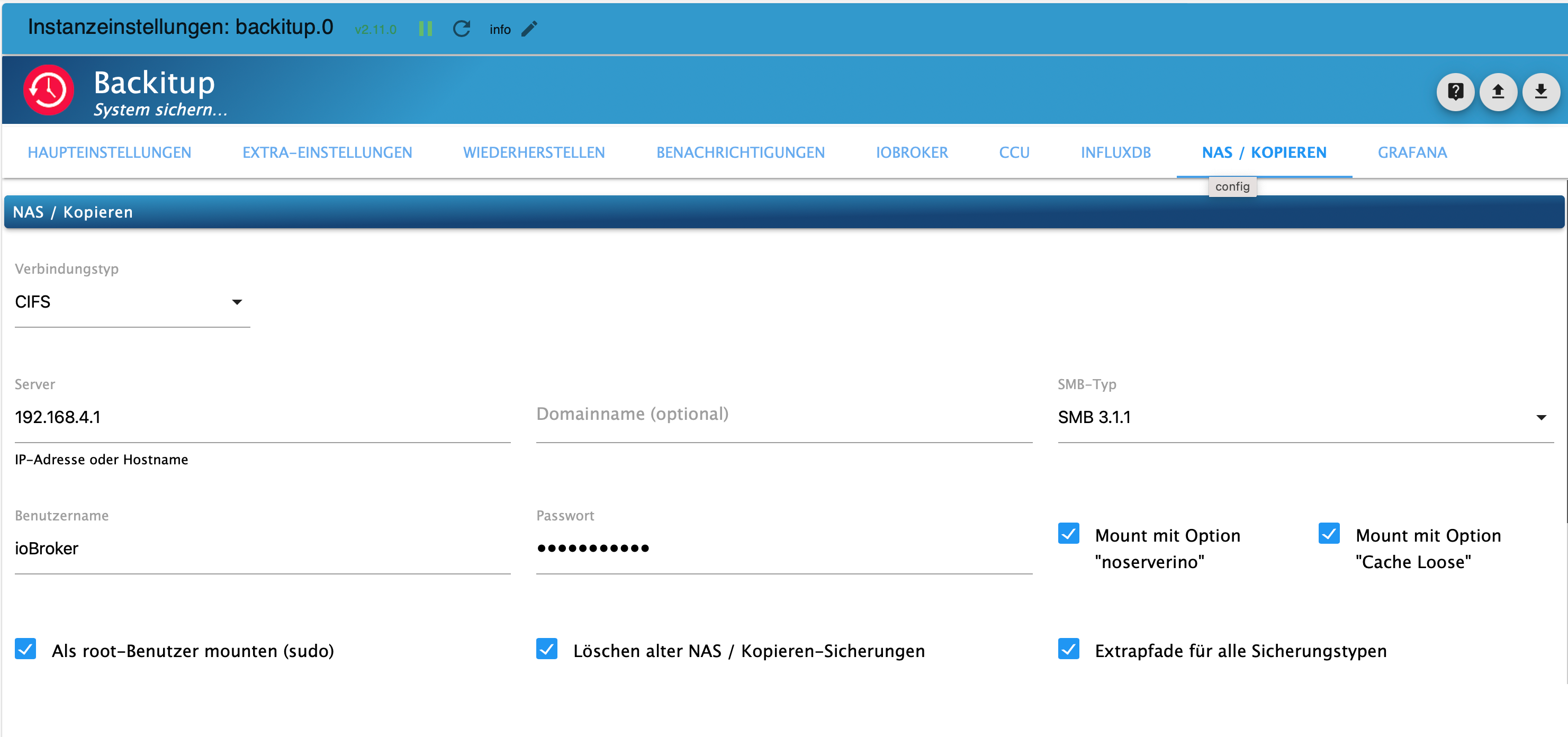The width and height of the screenshot is (1568, 737).
Task: Expand the SMB-Typ dropdown
Action: (1304, 417)
